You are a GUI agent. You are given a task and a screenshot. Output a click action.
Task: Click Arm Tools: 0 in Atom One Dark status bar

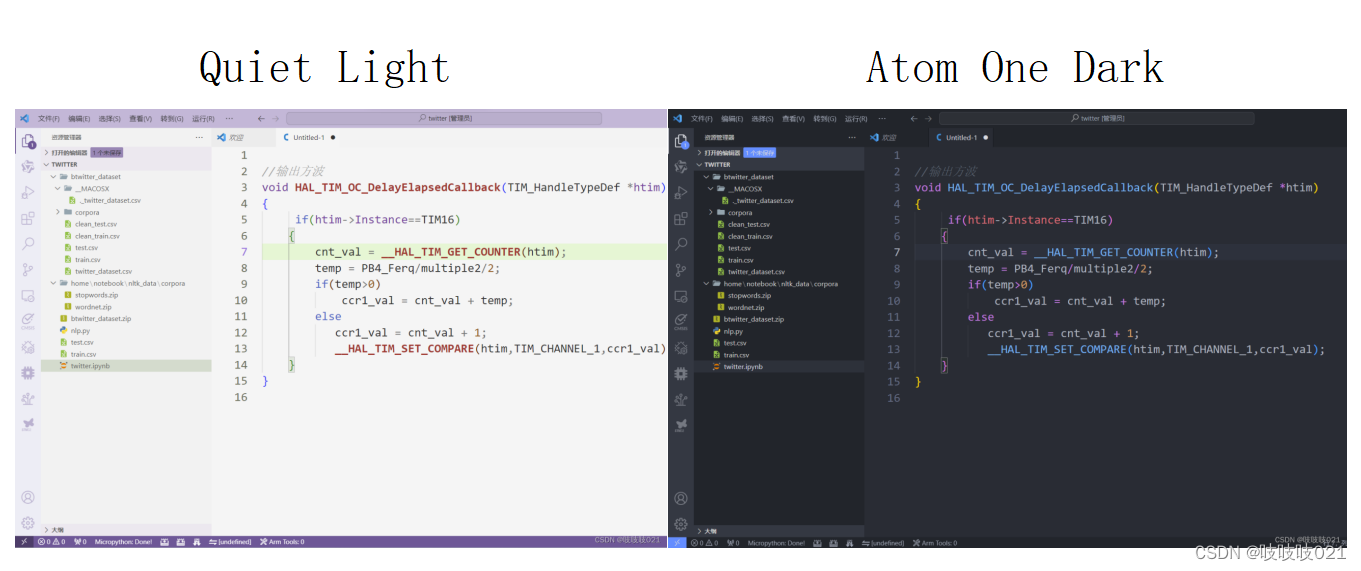pyautogui.click(x=934, y=543)
